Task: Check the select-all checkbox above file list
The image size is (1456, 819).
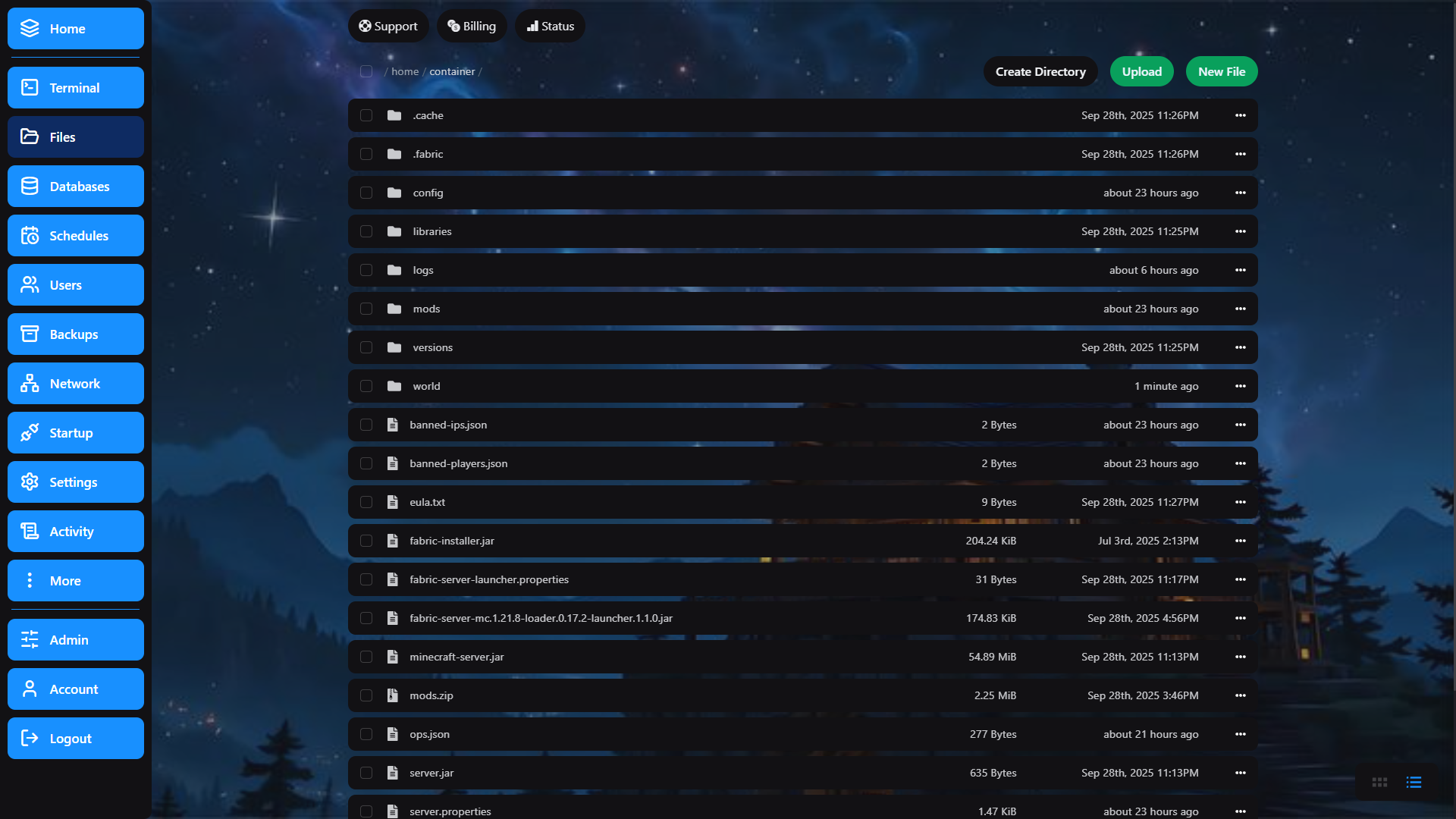Action: [x=366, y=71]
